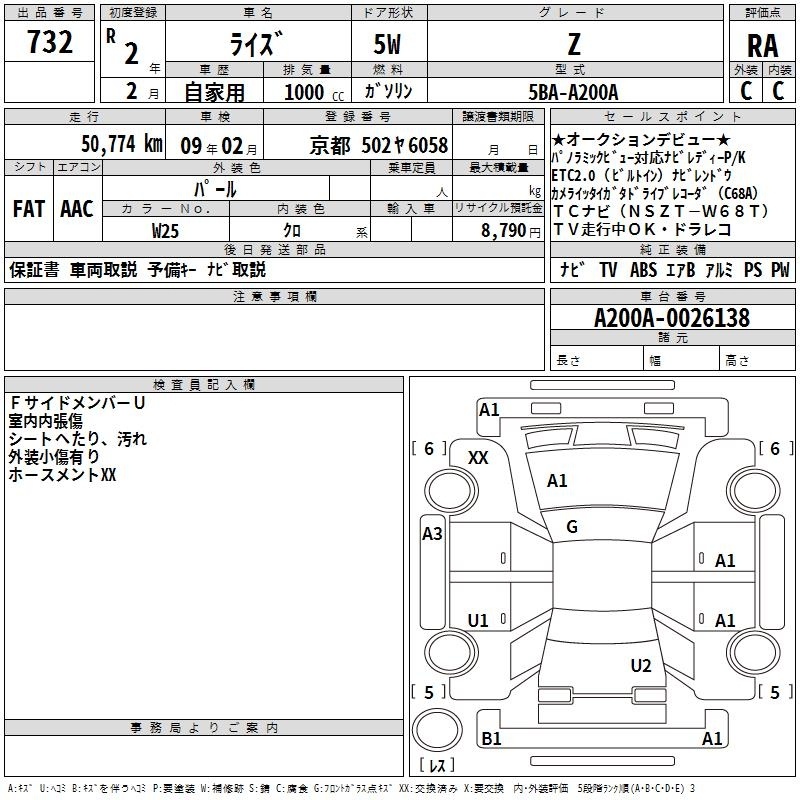Select the color number W25 field
800x800 pixels.
[165, 229]
